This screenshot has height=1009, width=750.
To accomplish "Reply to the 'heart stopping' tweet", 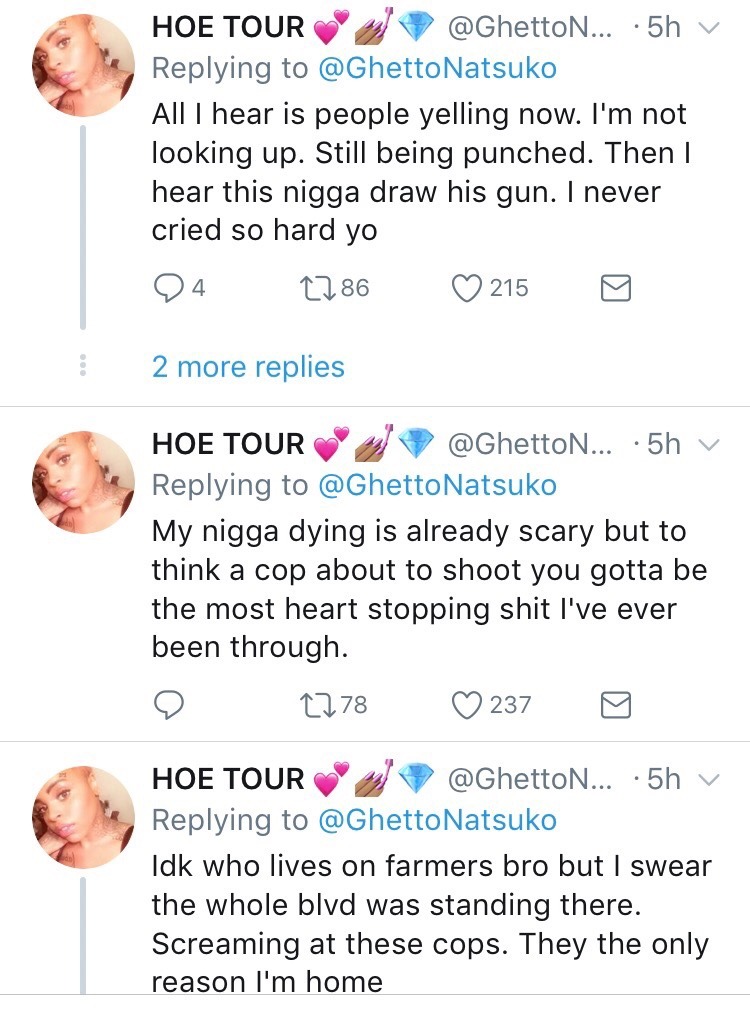I will pos(168,706).
